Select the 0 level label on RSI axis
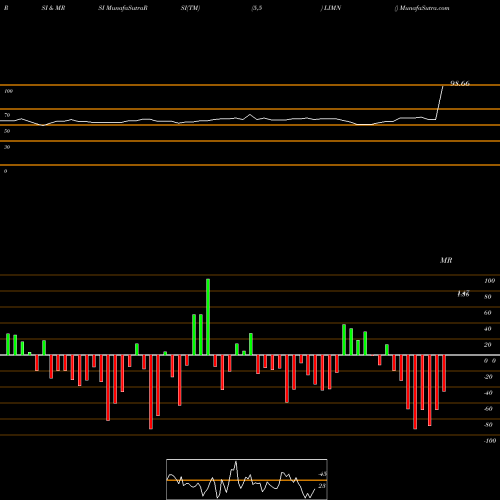The image size is (500, 500). coord(5,171)
